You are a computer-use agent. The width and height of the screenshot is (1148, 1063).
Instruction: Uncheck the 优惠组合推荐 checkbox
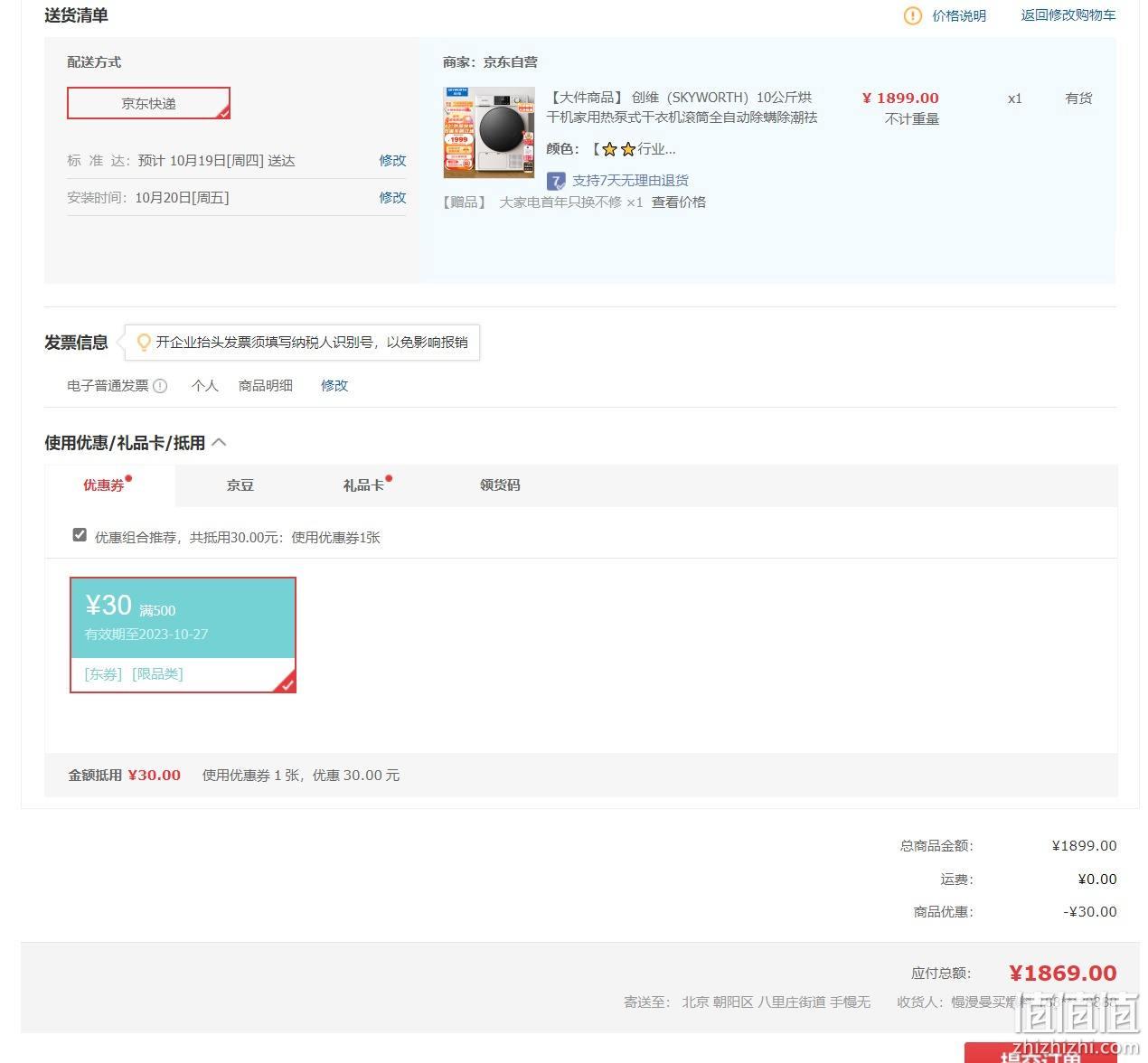click(80, 535)
